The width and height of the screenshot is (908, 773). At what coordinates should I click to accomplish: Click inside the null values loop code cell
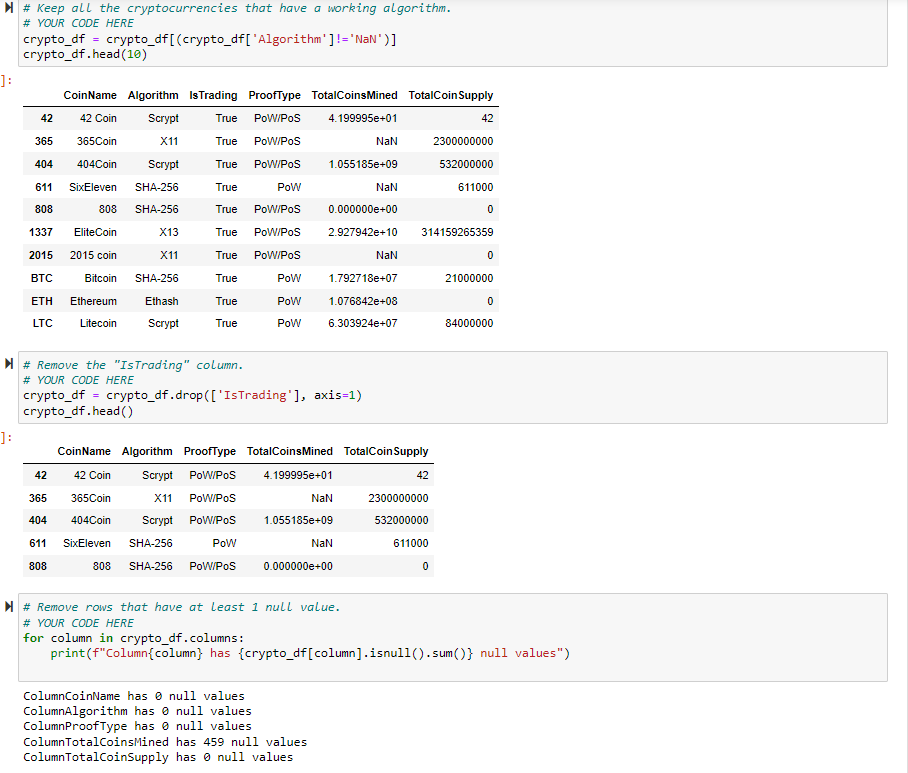[x=452, y=637]
